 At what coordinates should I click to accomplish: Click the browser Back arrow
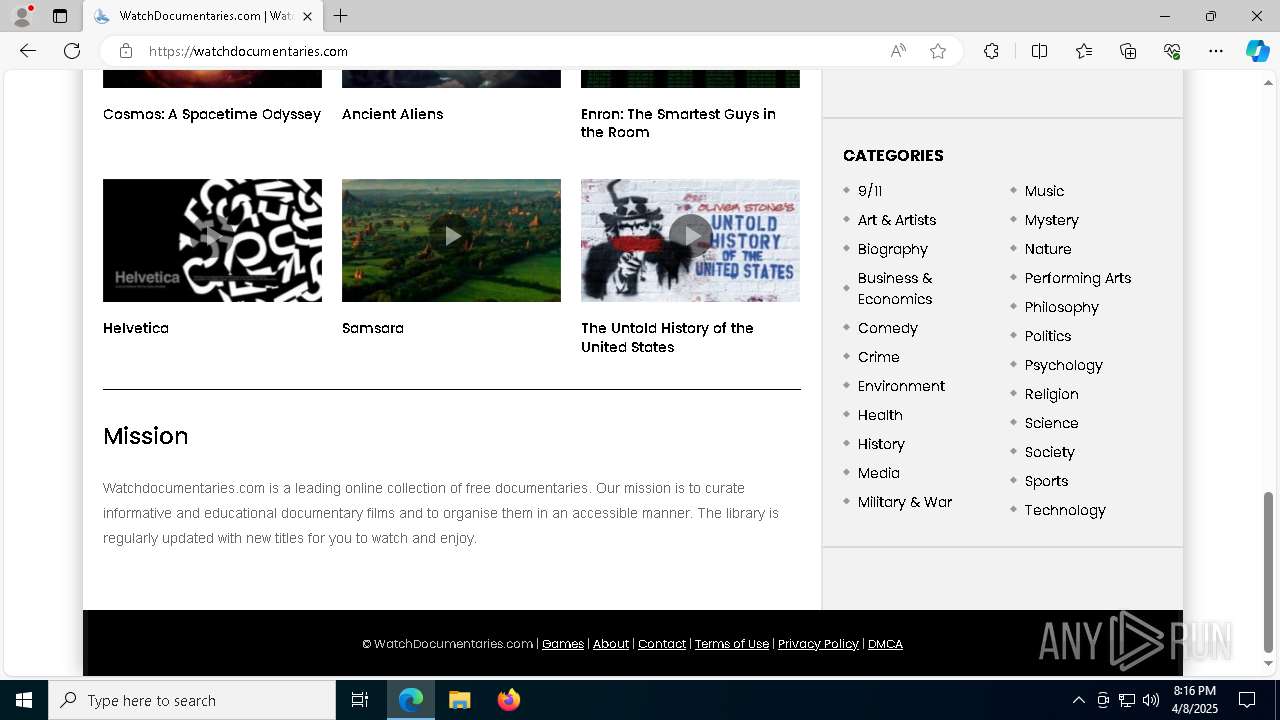point(28,51)
